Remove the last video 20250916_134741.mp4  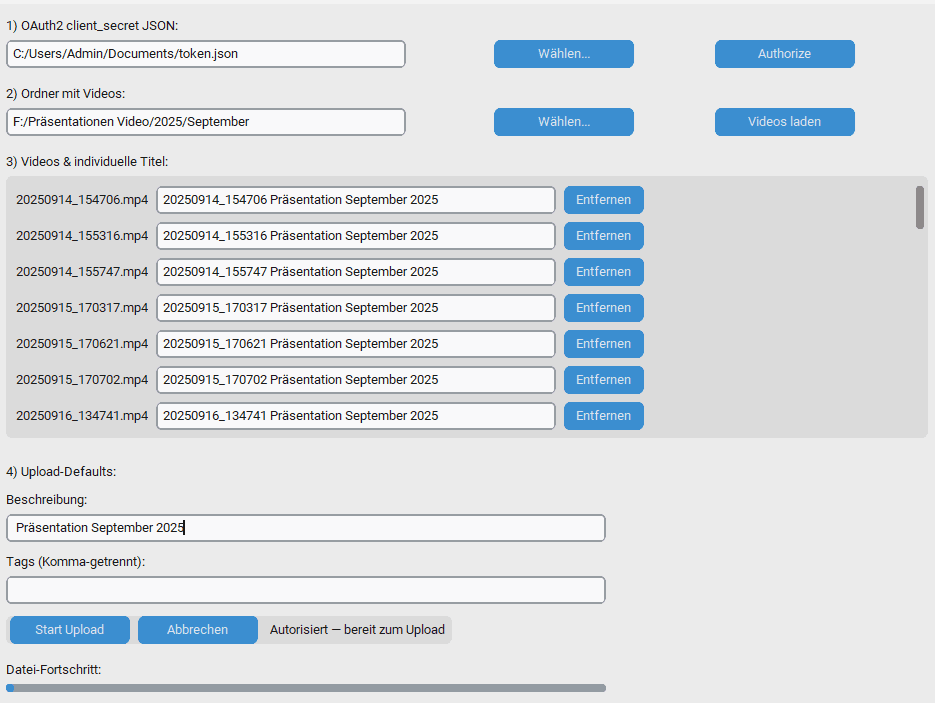(603, 415)
